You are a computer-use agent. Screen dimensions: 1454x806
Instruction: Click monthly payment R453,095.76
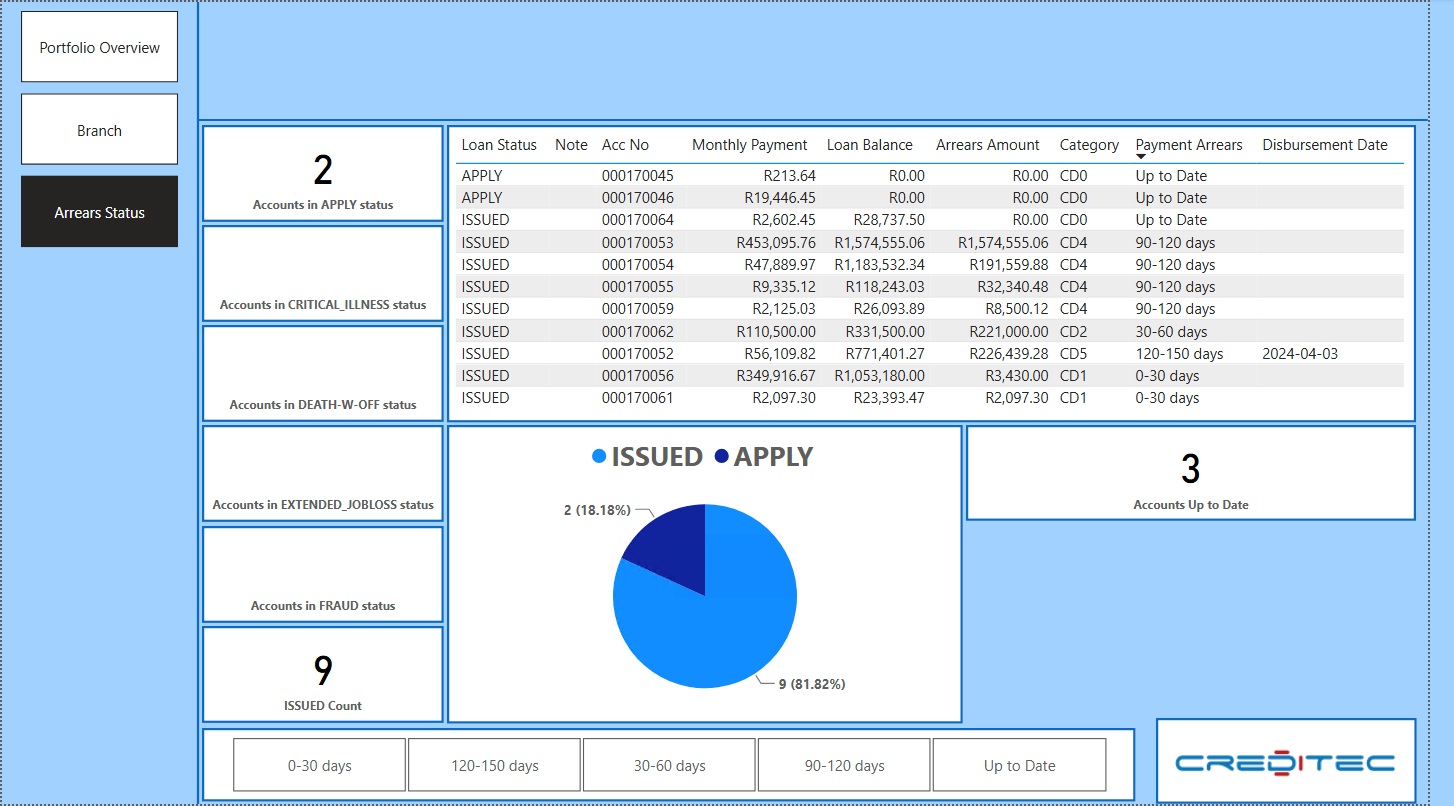click(x=776, y=242)
